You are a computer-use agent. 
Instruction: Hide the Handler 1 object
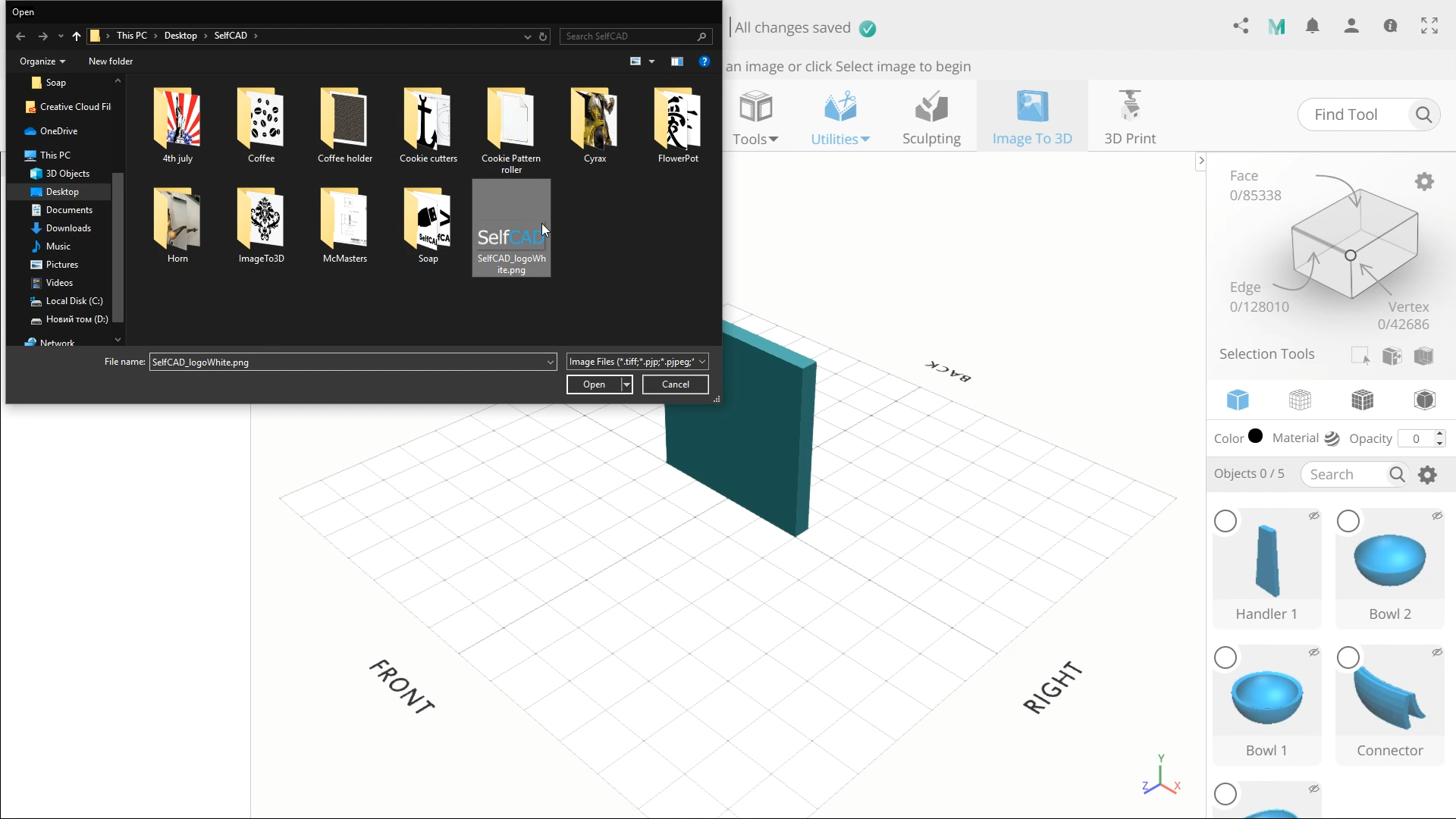click(x=1314, y=516)
